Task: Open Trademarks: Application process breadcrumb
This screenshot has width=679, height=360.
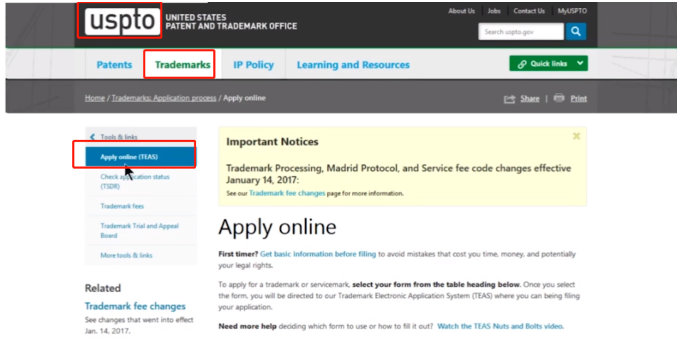Action: pyautogui.click(x=164, y=98)
